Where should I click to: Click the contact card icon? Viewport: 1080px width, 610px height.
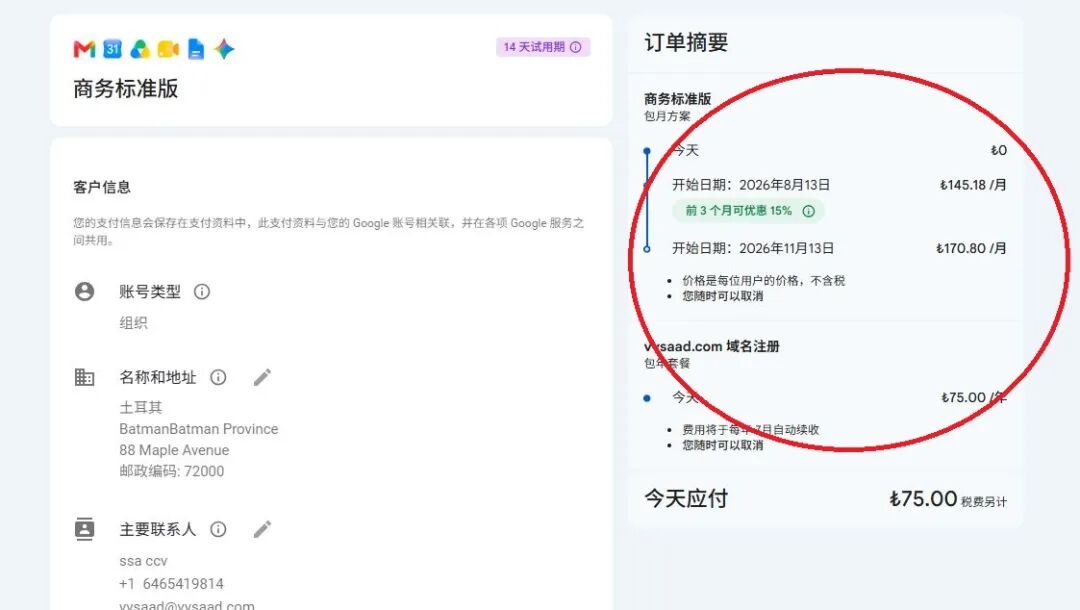84,529
